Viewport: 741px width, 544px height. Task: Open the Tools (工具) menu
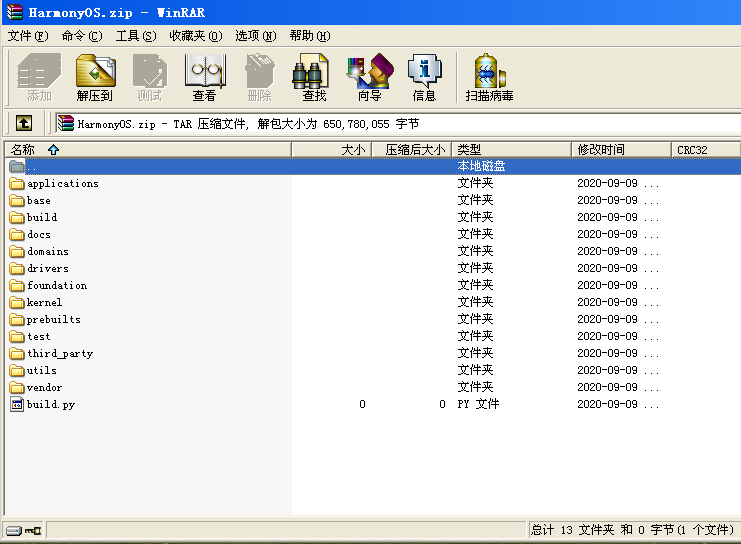(x=135, y=36)
